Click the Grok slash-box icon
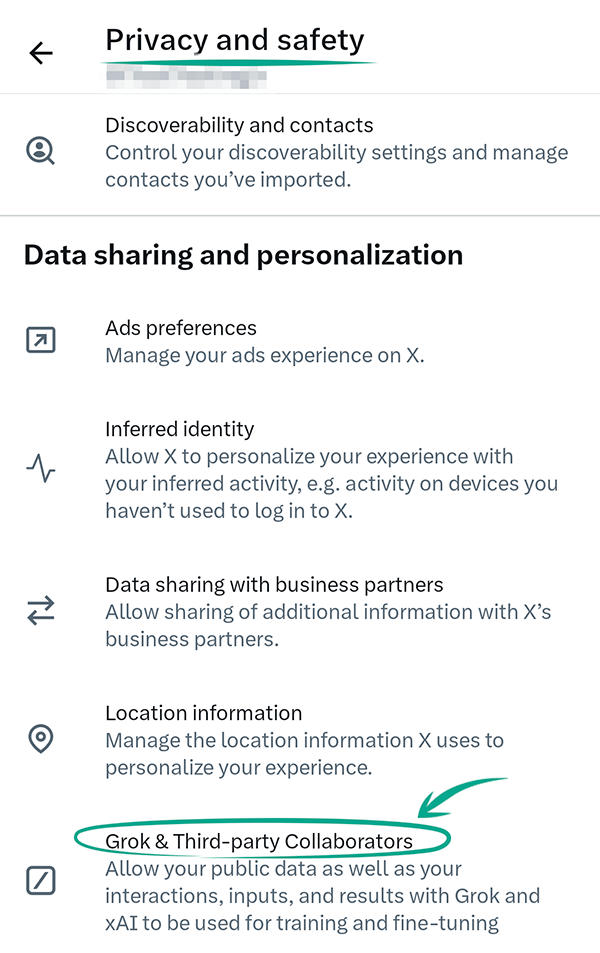Viewport: 600px width, 953px height. [40, 880]
